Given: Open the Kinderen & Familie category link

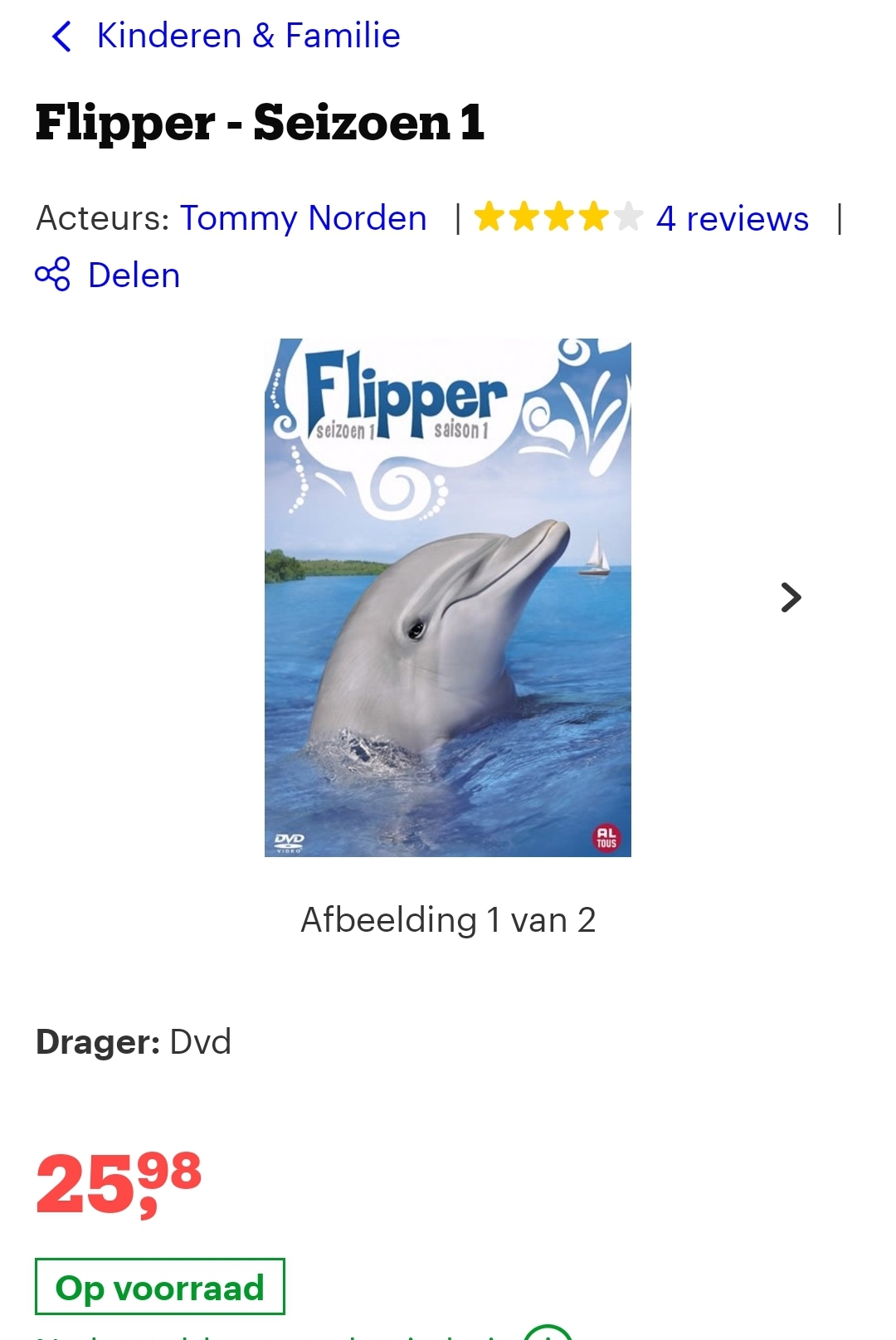Looking at the screenshot, I should [x=248, y=36].
